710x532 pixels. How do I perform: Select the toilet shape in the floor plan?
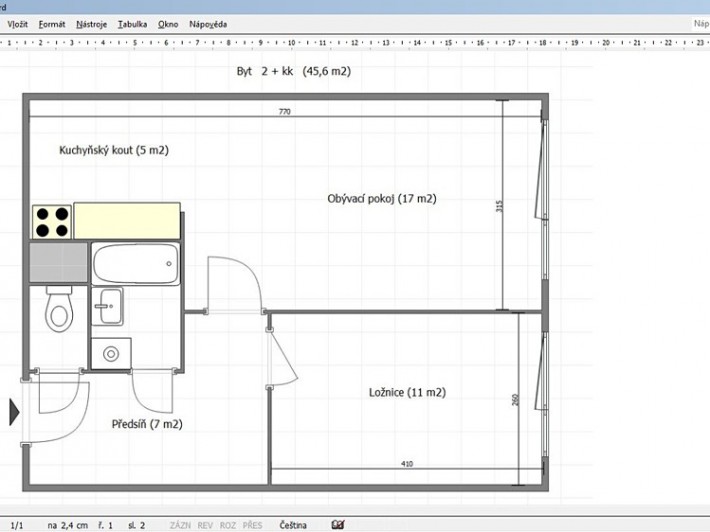60,311
